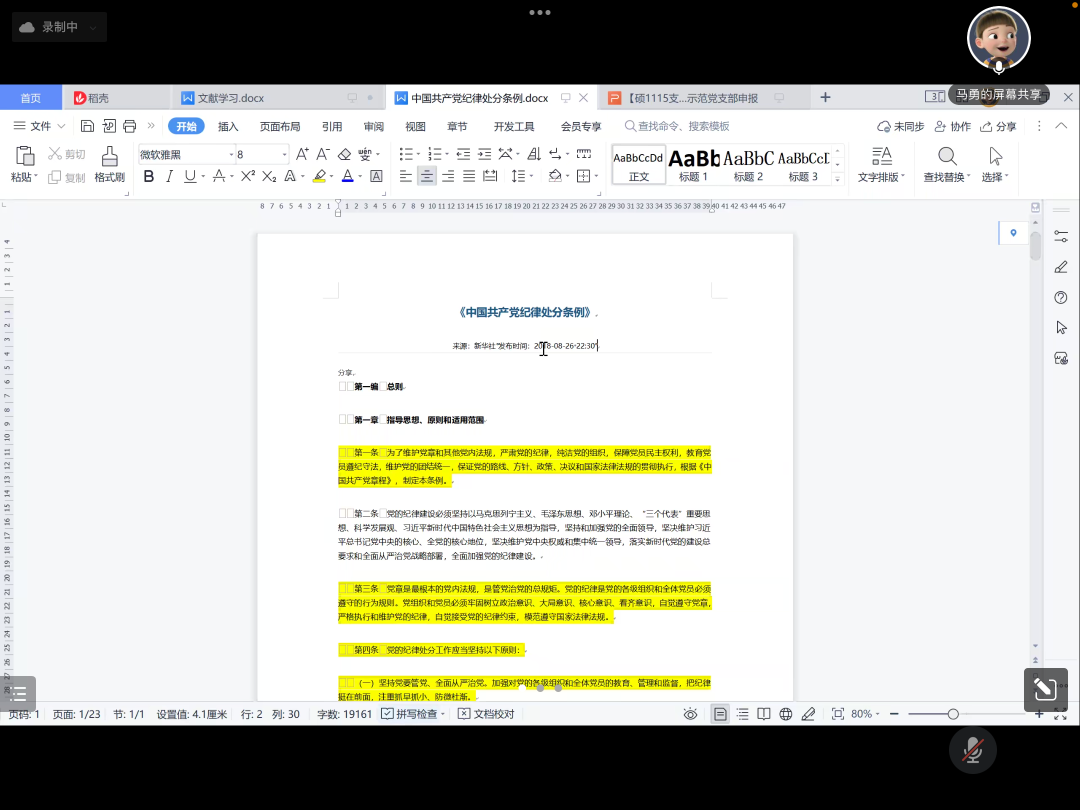Click the superscript X² icon

pyautogui.click(x=247, y=177)
